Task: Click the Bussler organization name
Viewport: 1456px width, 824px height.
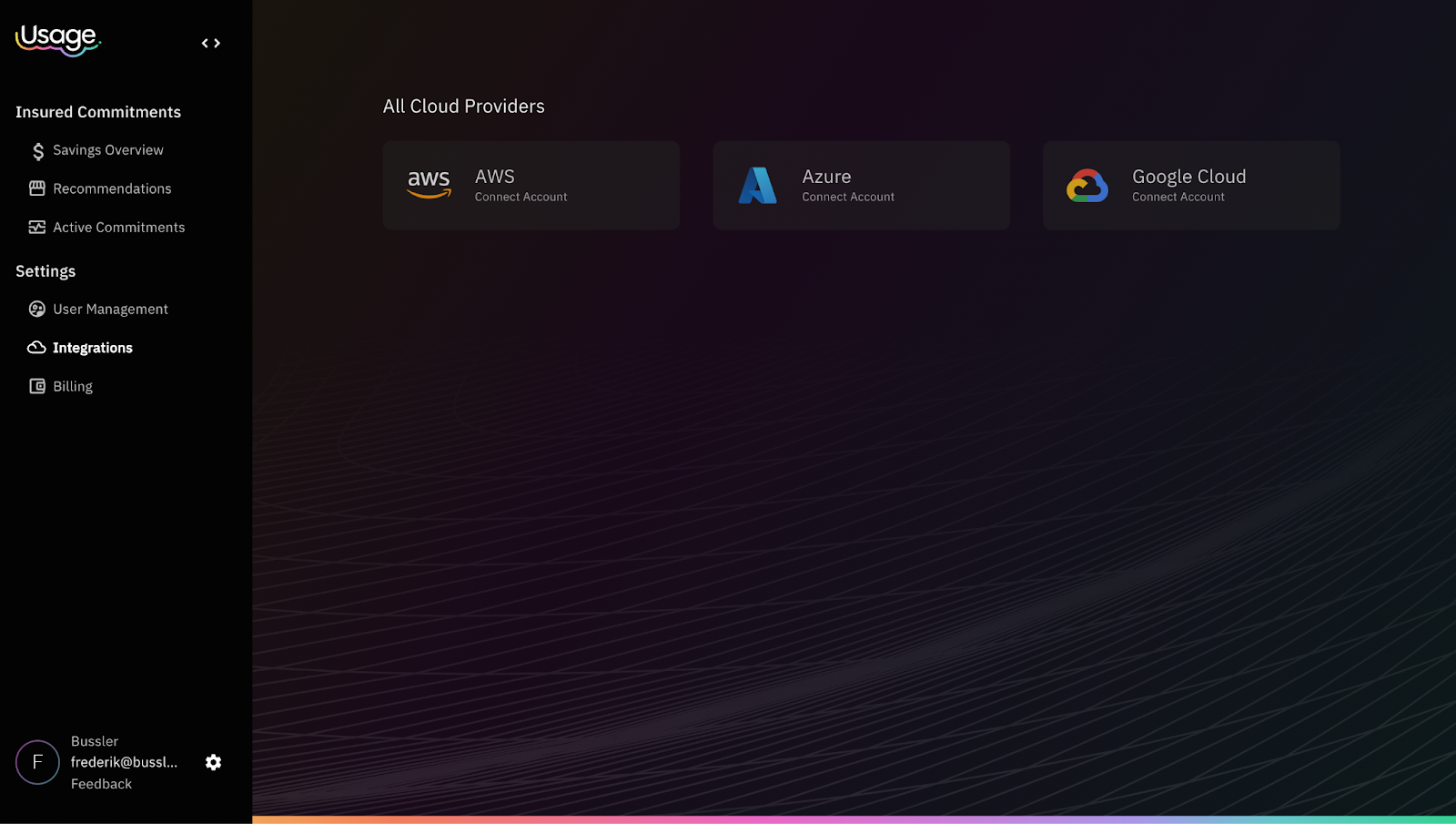Action: pos(95,741)
